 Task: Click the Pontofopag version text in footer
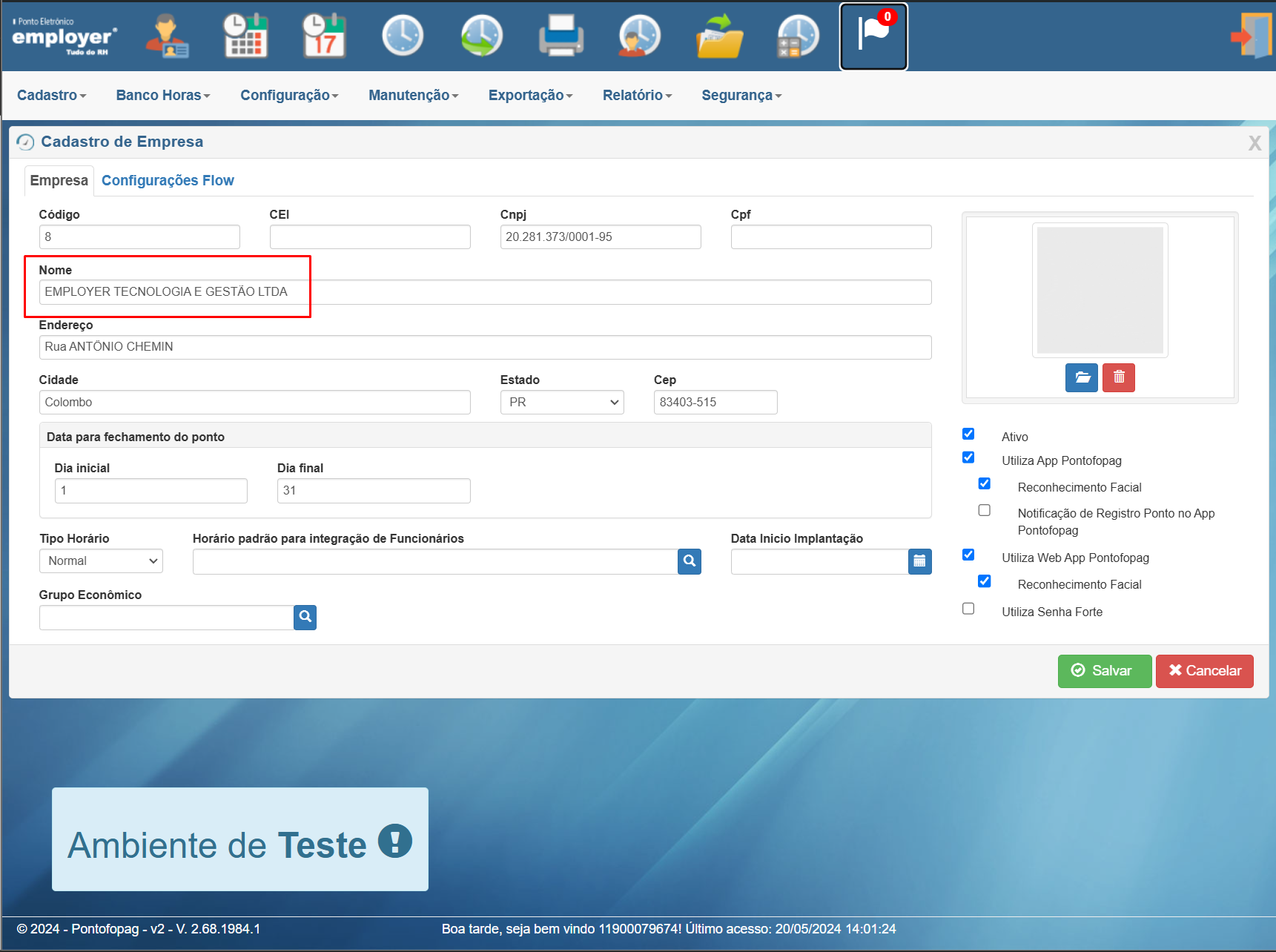139,929
